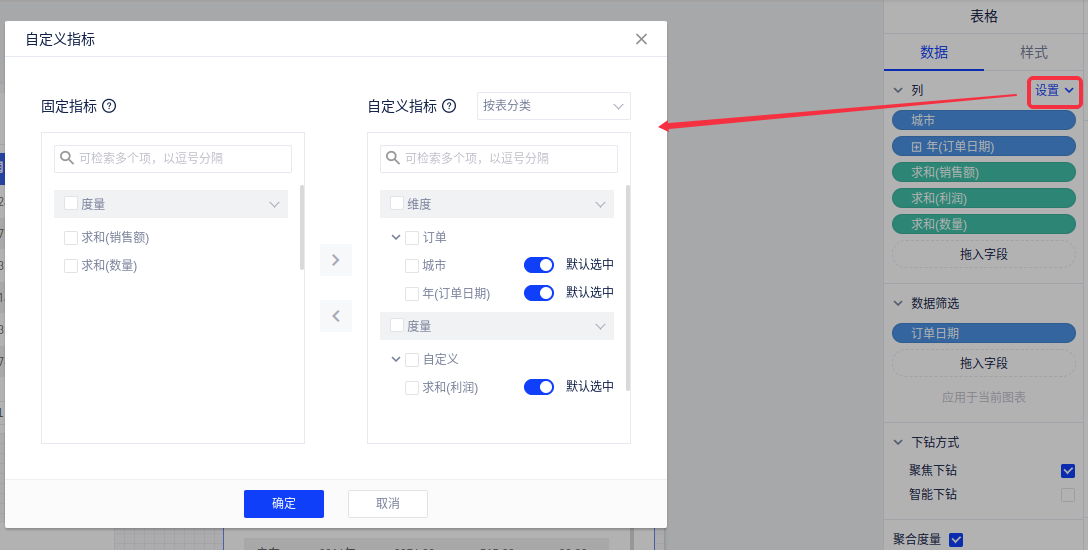Open the 设置 dropdown in 列 section

(x=1054, y=91)
